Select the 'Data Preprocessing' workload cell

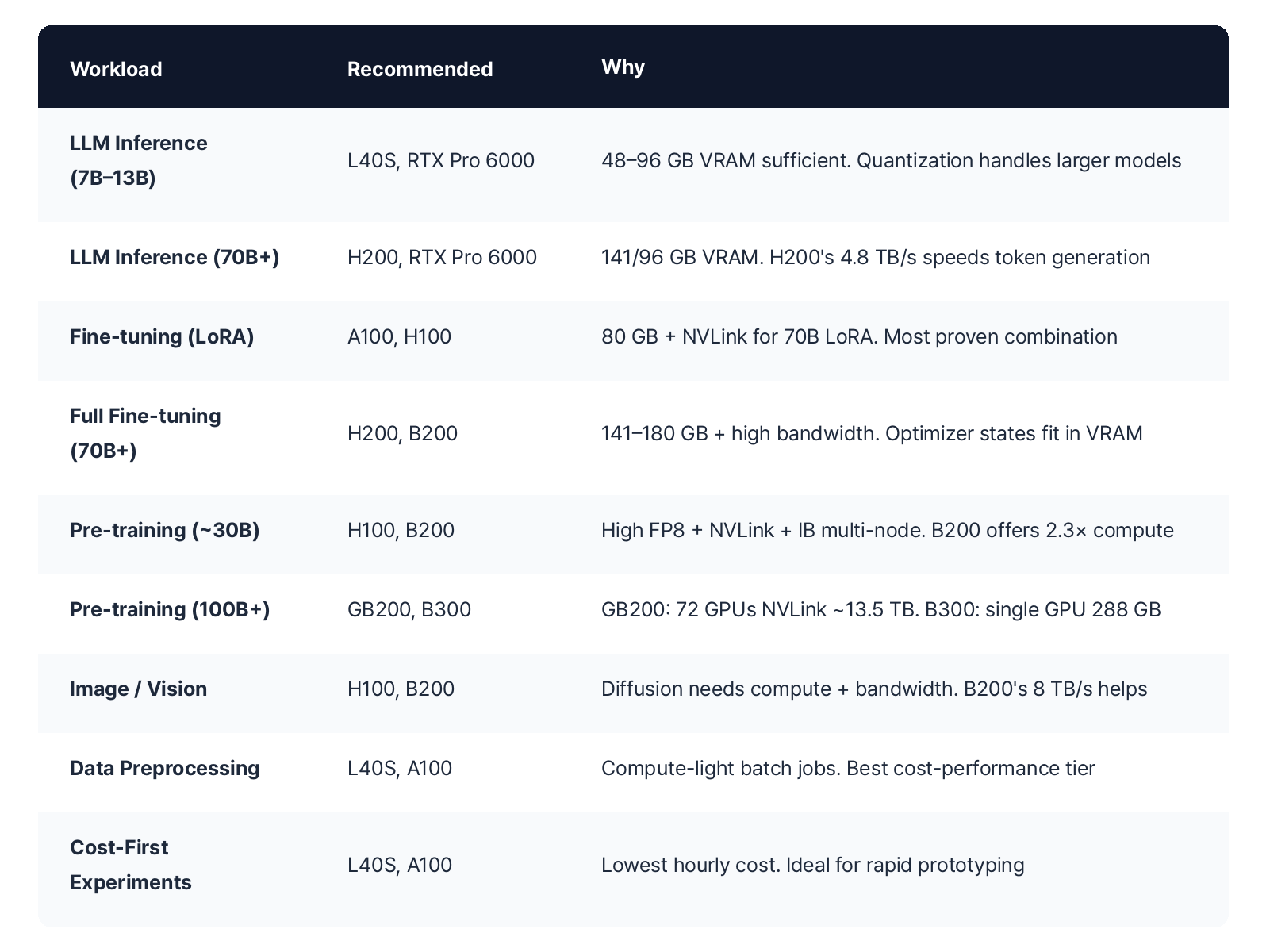(x=165, y=768)
